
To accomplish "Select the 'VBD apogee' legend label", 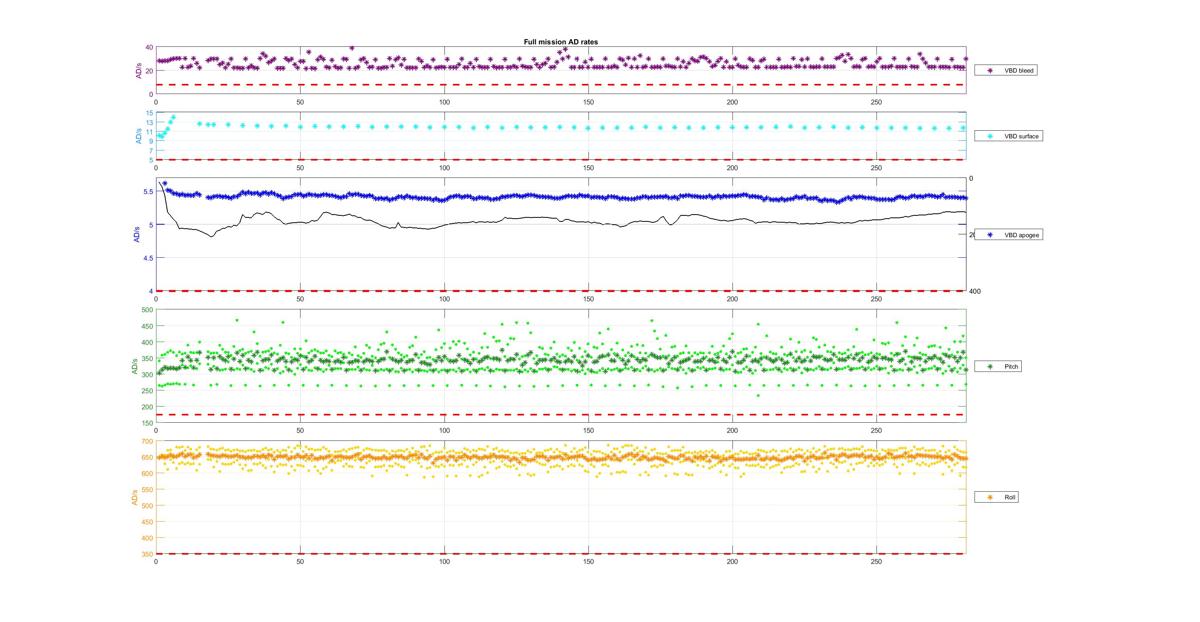I will tap(1021, 234).
